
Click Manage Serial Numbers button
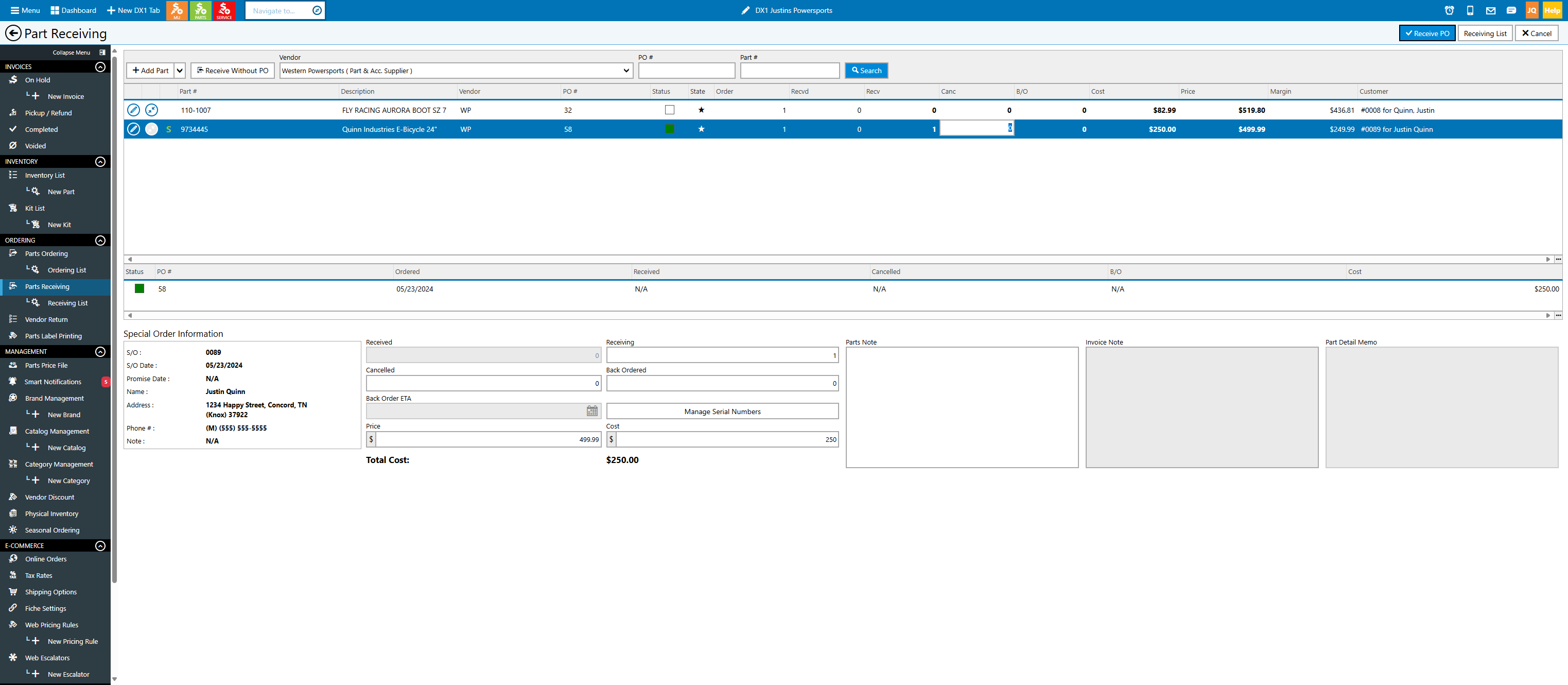(722, 412)
